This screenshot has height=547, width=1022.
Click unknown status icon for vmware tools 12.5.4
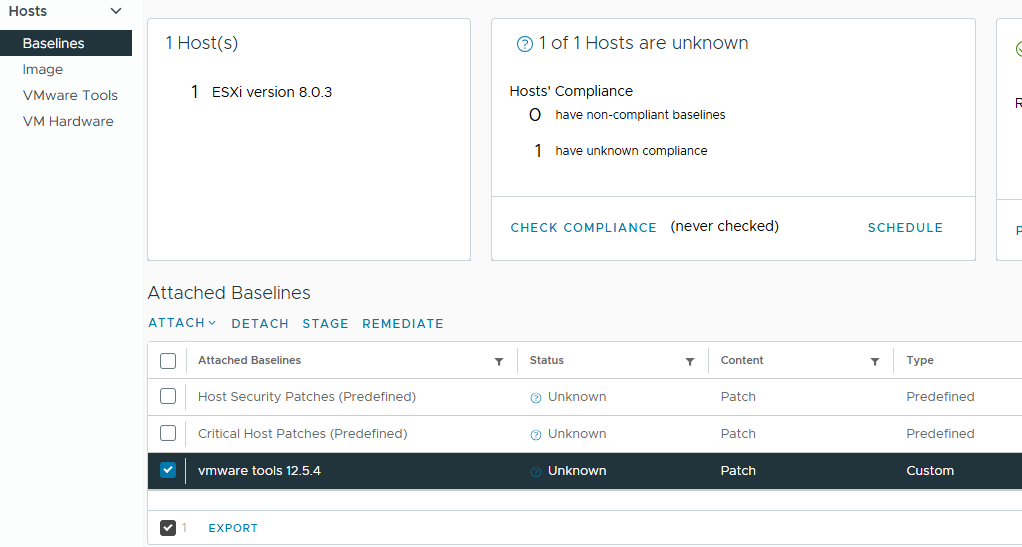coord(536,472)
